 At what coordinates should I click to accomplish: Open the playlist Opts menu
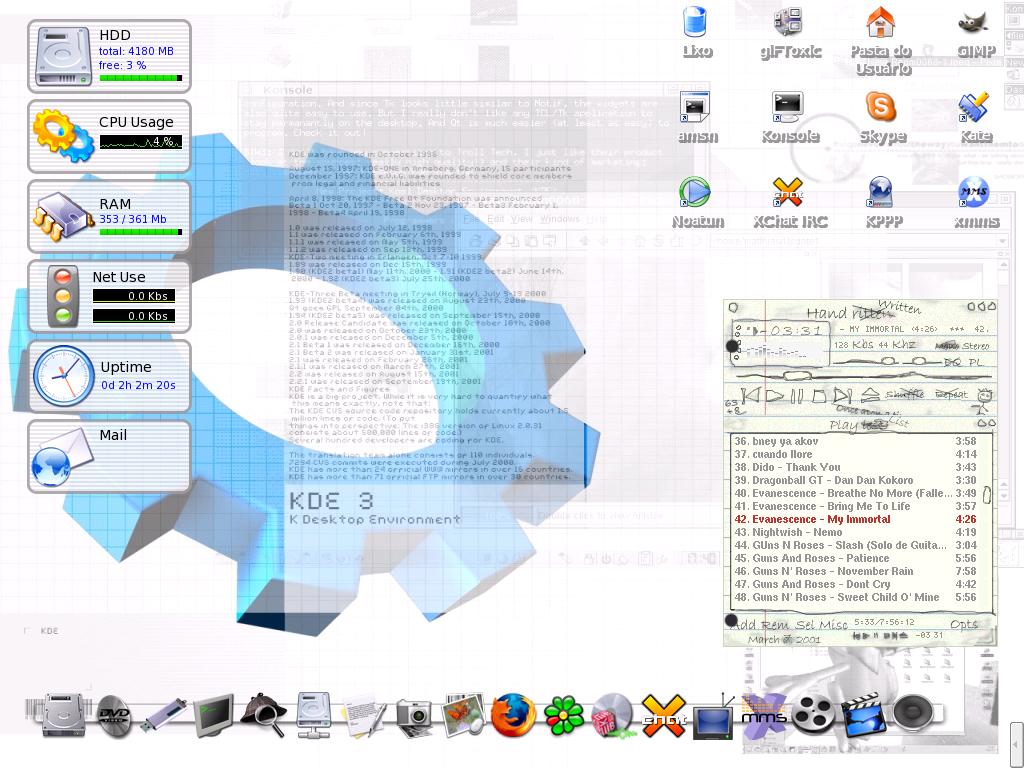[964, 624]
